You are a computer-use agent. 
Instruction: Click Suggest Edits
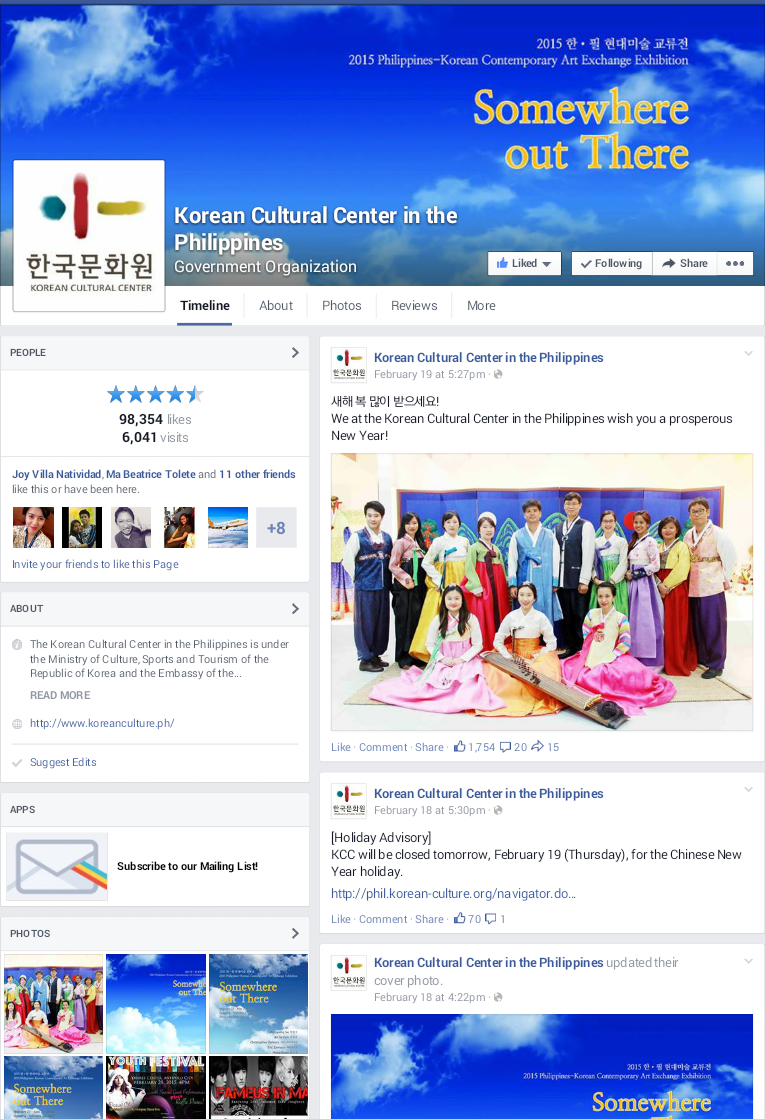point(63,762)
